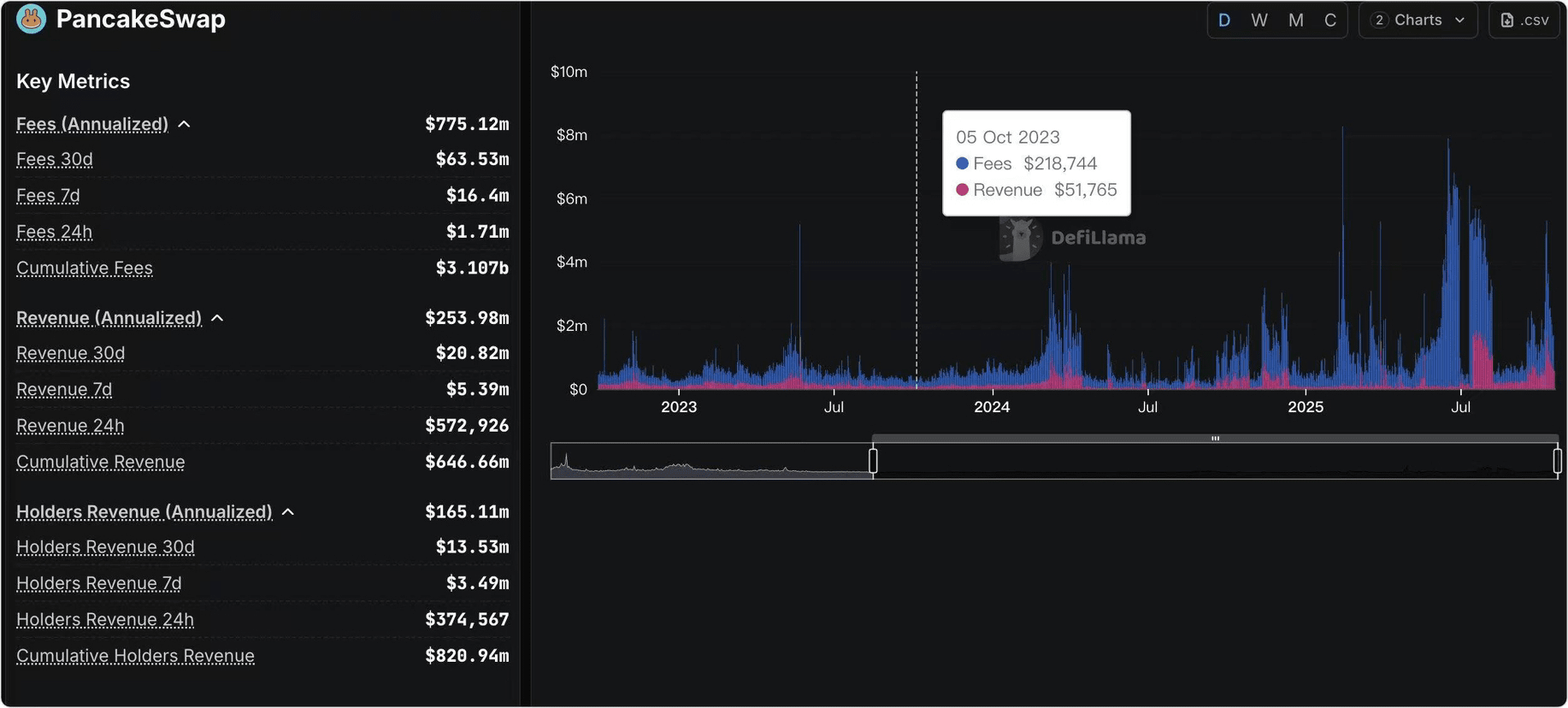Click the $775.12m annualized fees value
Image resolution: width=1568 pixels, height=708 pixels.
tap(467, 124)
